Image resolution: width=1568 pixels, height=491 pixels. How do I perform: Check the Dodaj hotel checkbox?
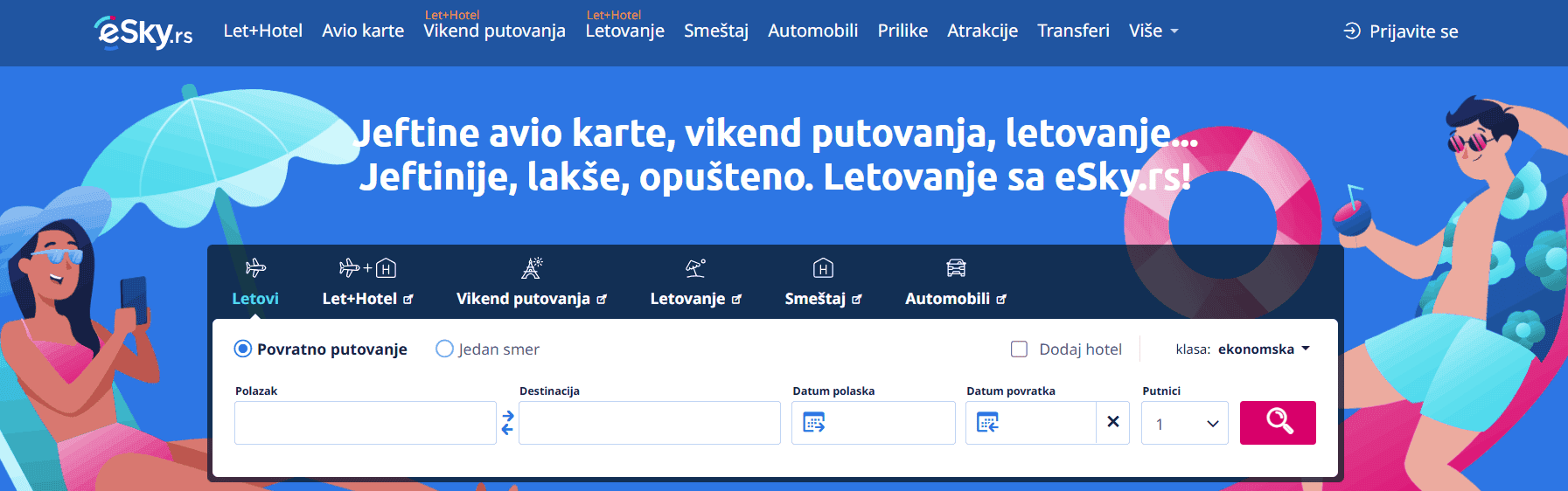(1019, 349)
